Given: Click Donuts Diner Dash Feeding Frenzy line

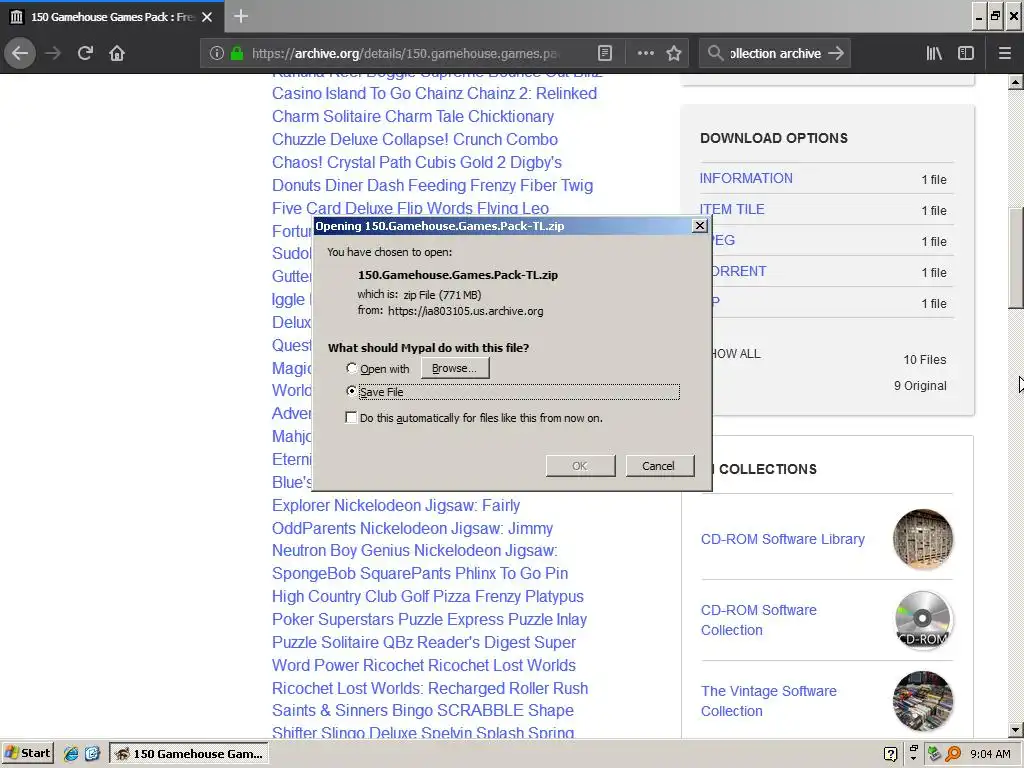Looking at the screenshot, I should click(x=432, y=185).
